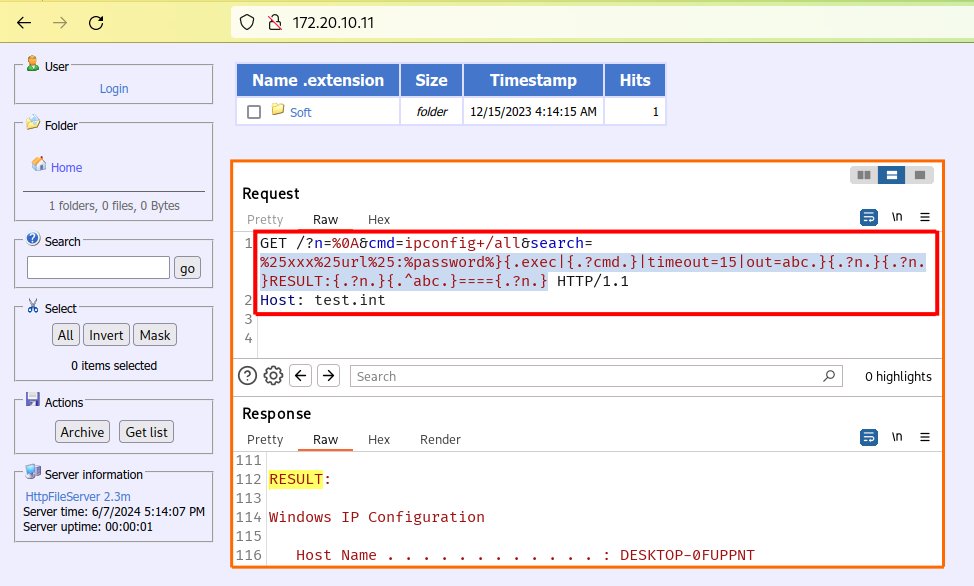Click the HFS search text field
Viewport: 974px width, 586px height.
tap(98, 268)
